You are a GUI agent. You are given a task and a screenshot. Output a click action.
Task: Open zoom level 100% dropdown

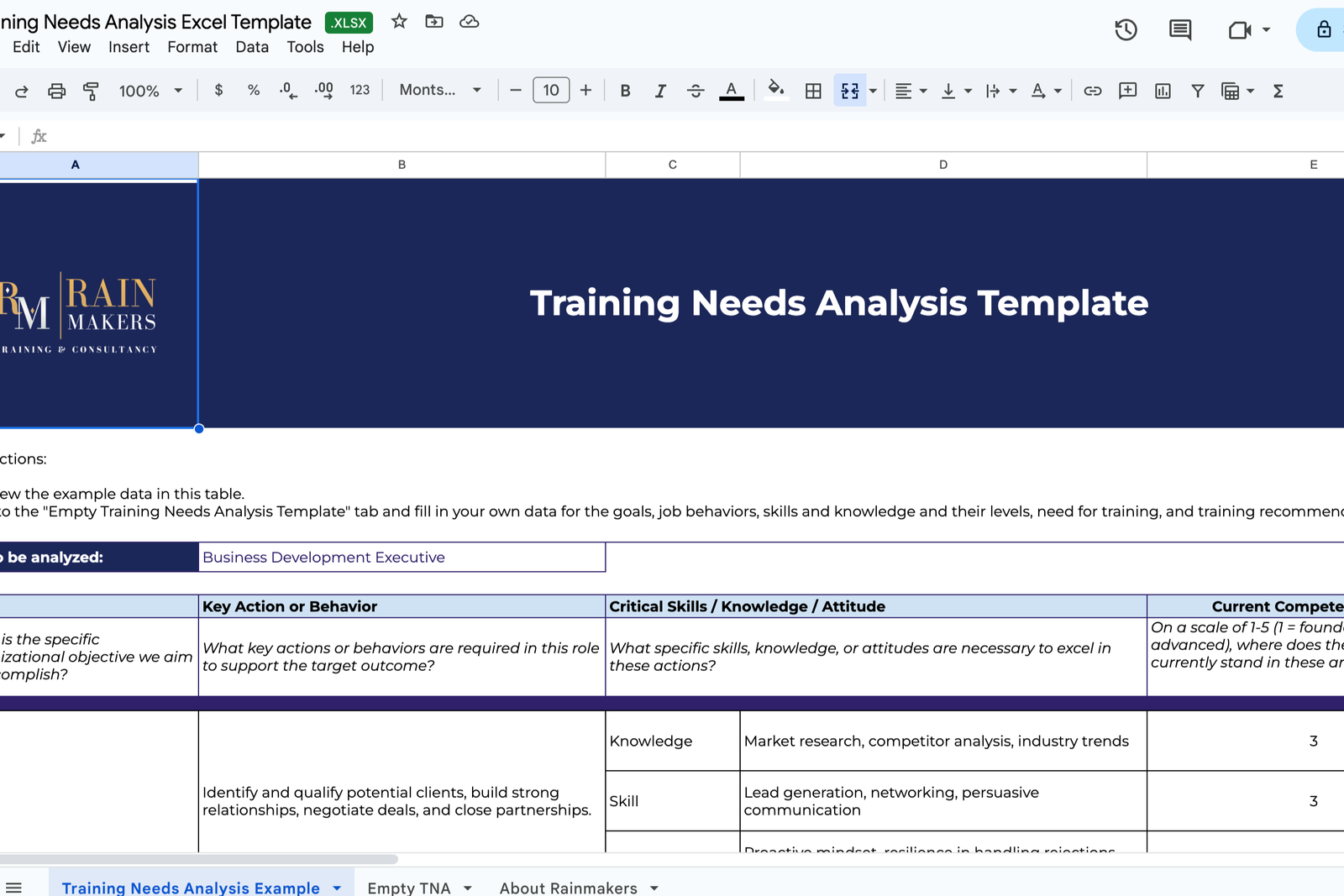(150, 91)
